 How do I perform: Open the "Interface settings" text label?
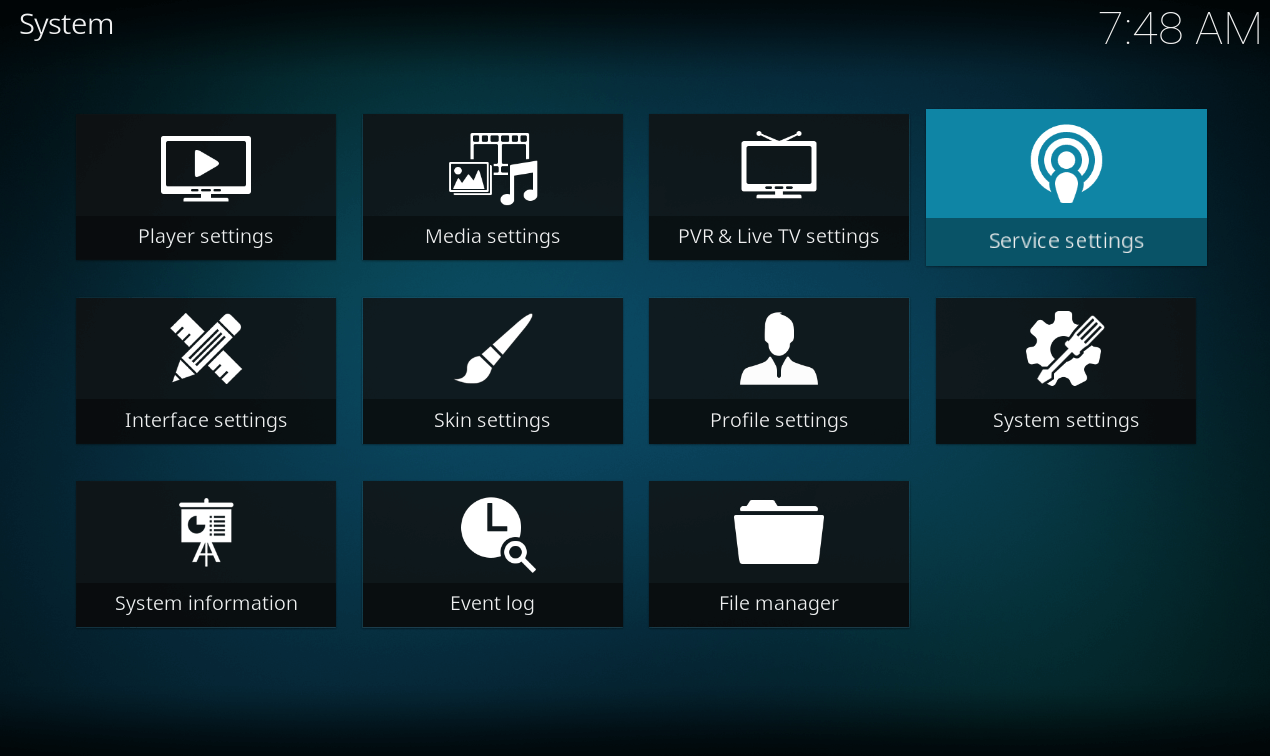[x=206, y=421]
